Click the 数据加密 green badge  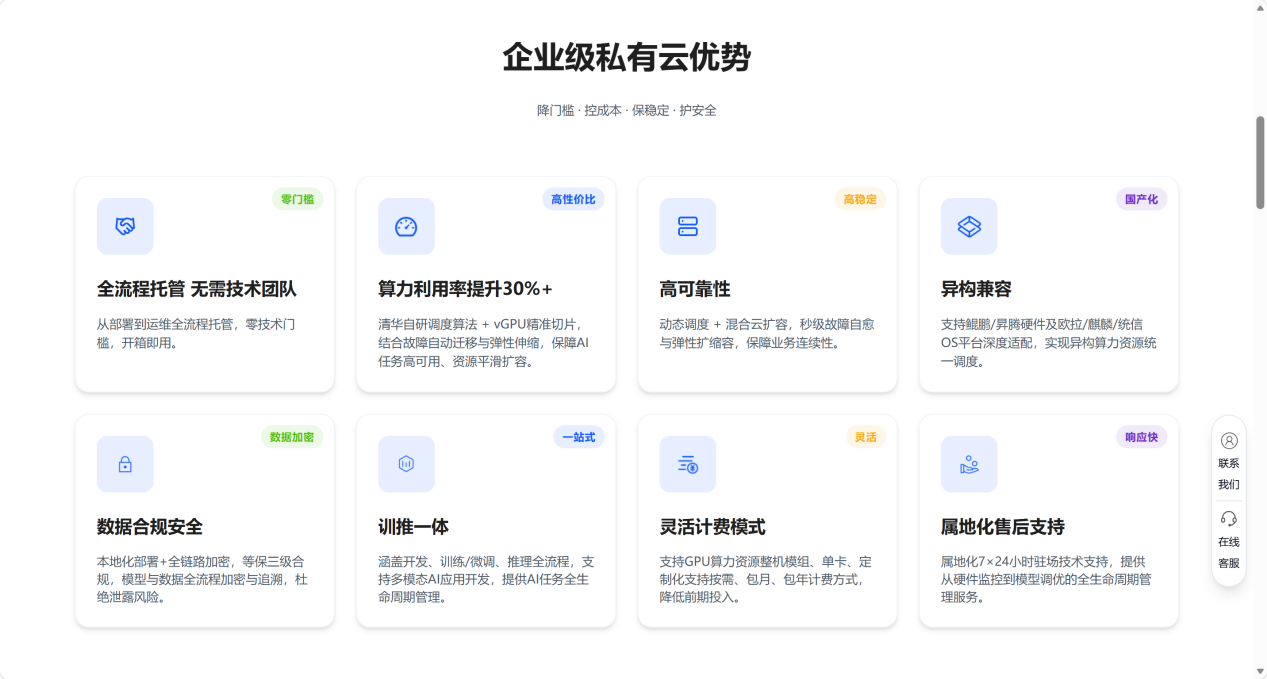(292, 437)
